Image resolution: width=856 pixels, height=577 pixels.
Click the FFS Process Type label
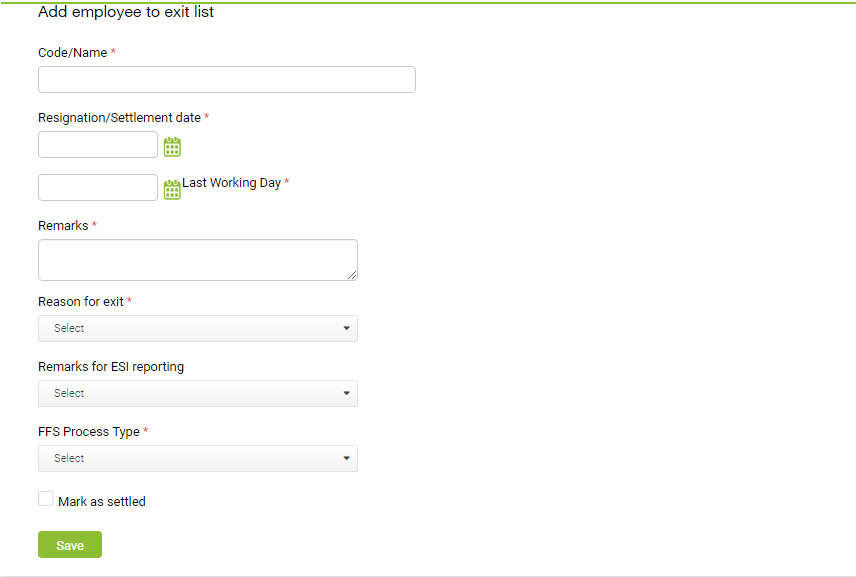89,432
